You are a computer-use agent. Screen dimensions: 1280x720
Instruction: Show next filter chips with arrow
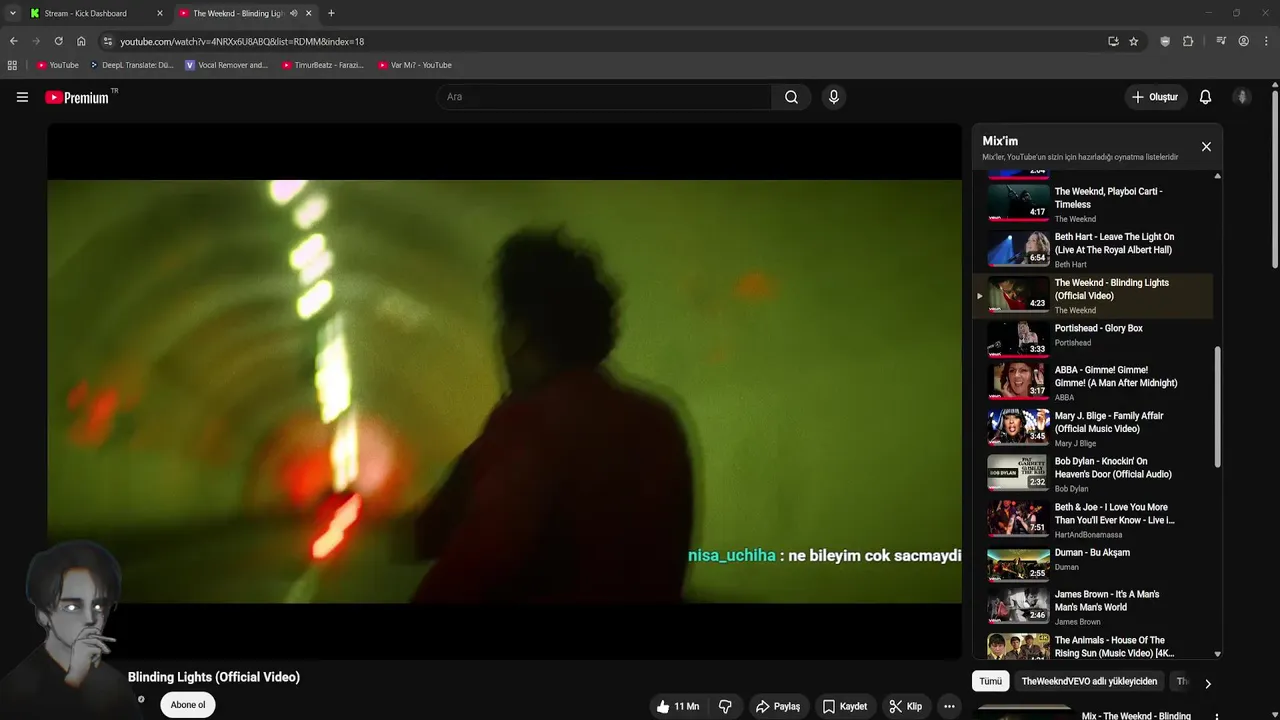click(x=1207, y=684)
